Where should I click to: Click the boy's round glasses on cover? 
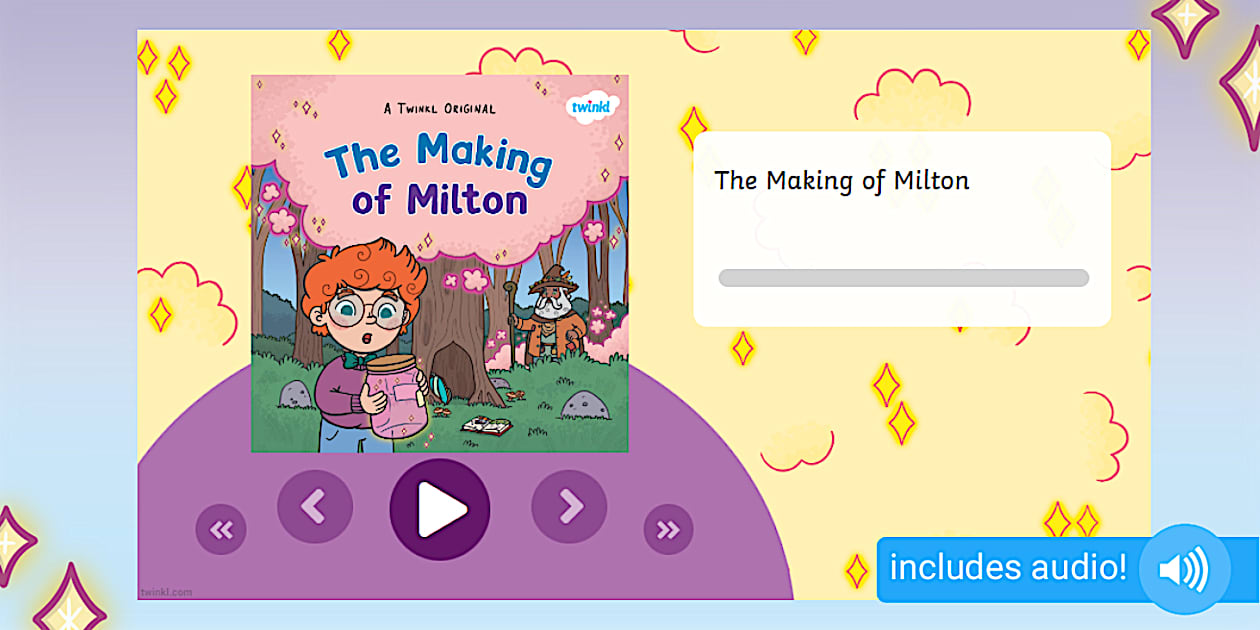(366, 311)
